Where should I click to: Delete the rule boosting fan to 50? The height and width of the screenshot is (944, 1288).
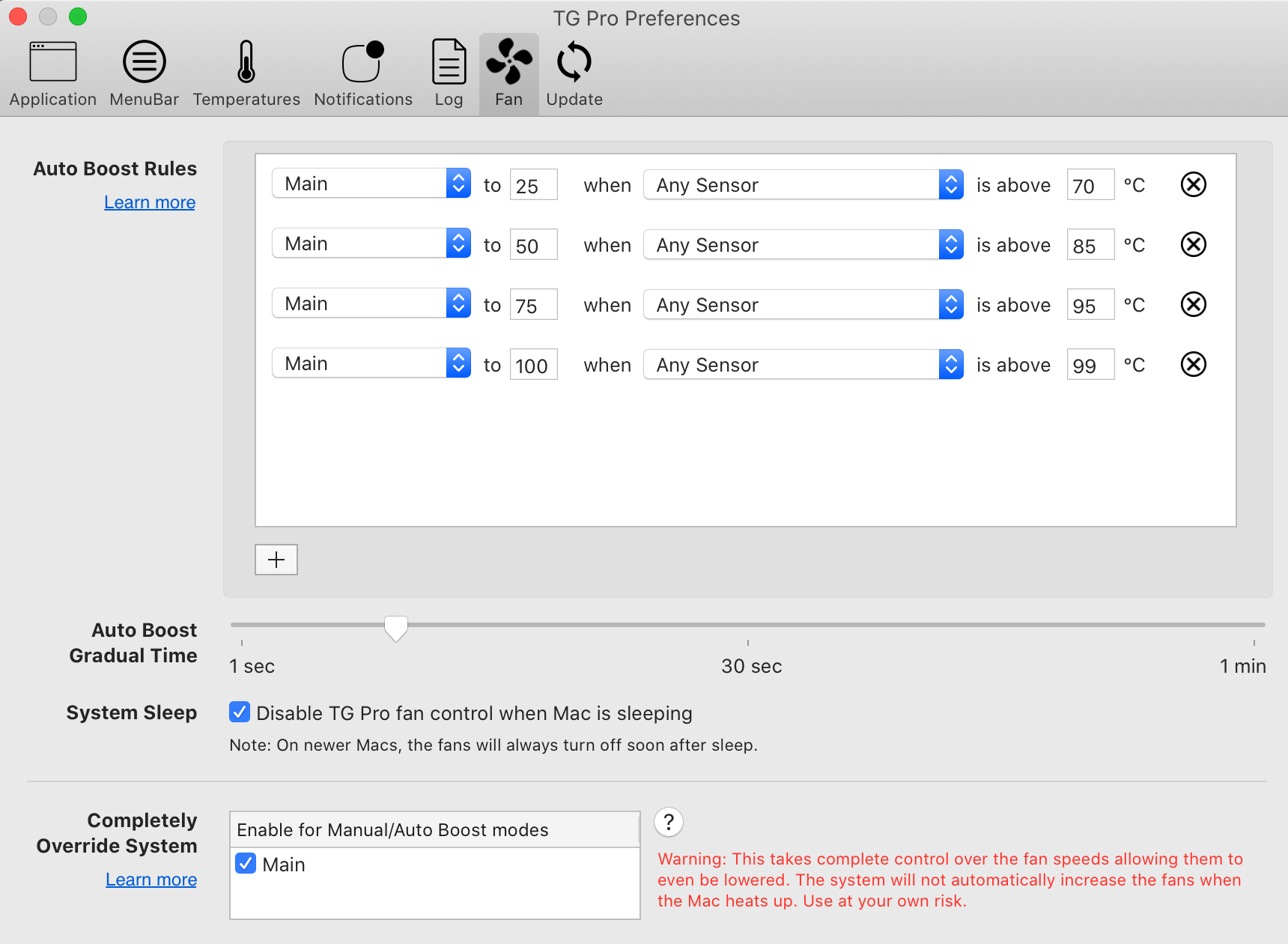coord(1194,244)
